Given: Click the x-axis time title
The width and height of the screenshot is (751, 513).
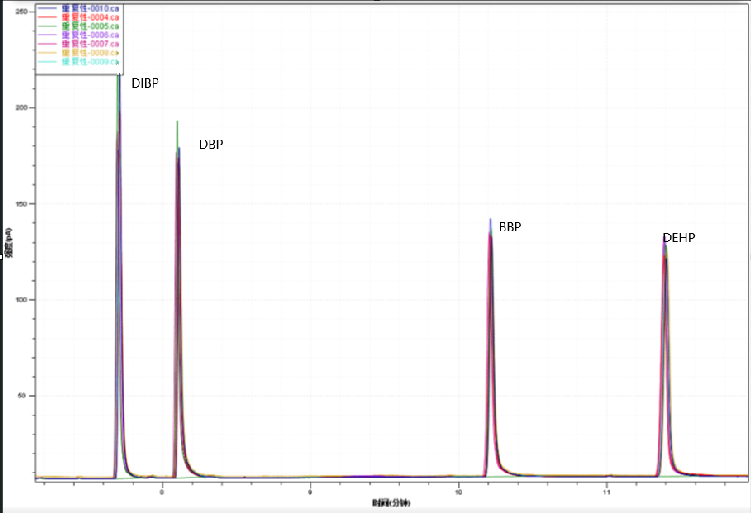Looking at the screenshot, I should click(391, 501).
